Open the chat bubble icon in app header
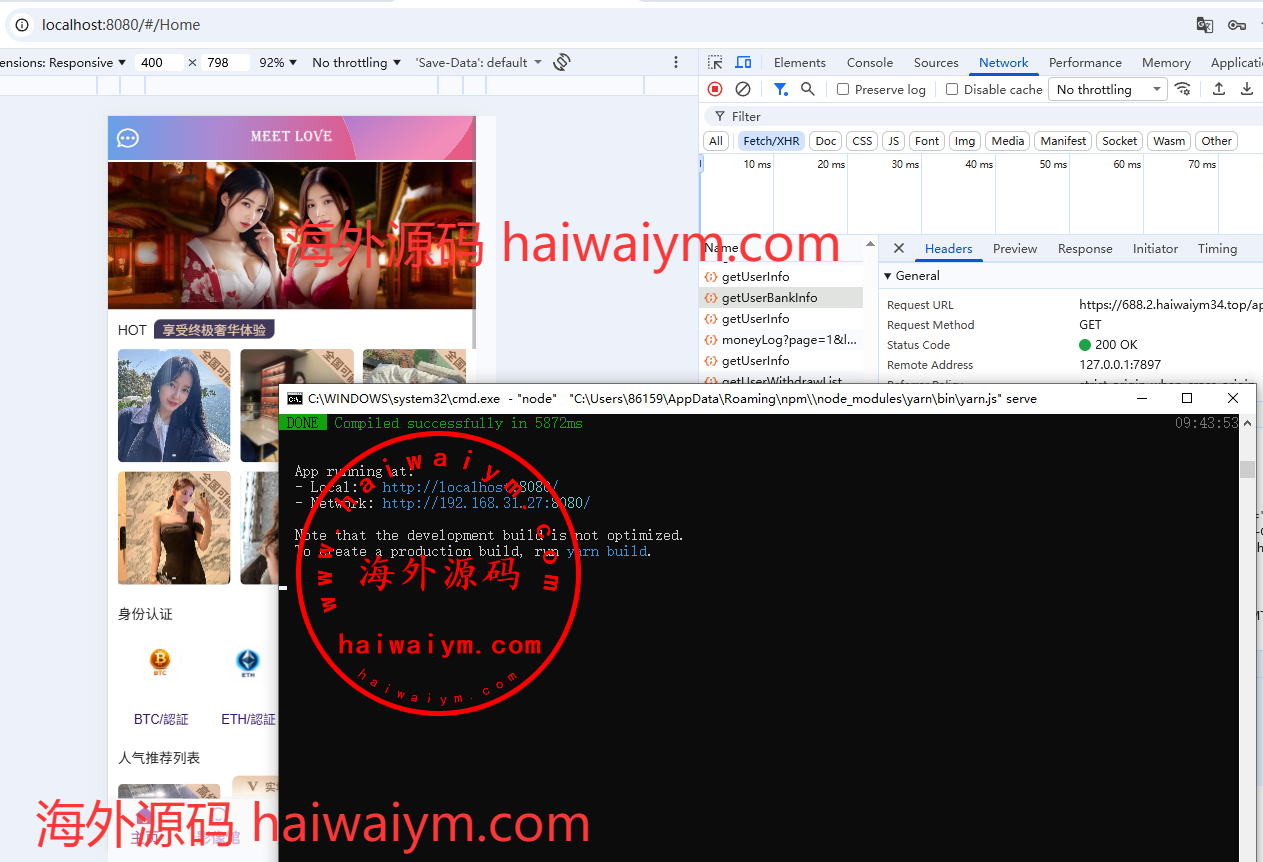1263x862 pixels. click(128, 138)
